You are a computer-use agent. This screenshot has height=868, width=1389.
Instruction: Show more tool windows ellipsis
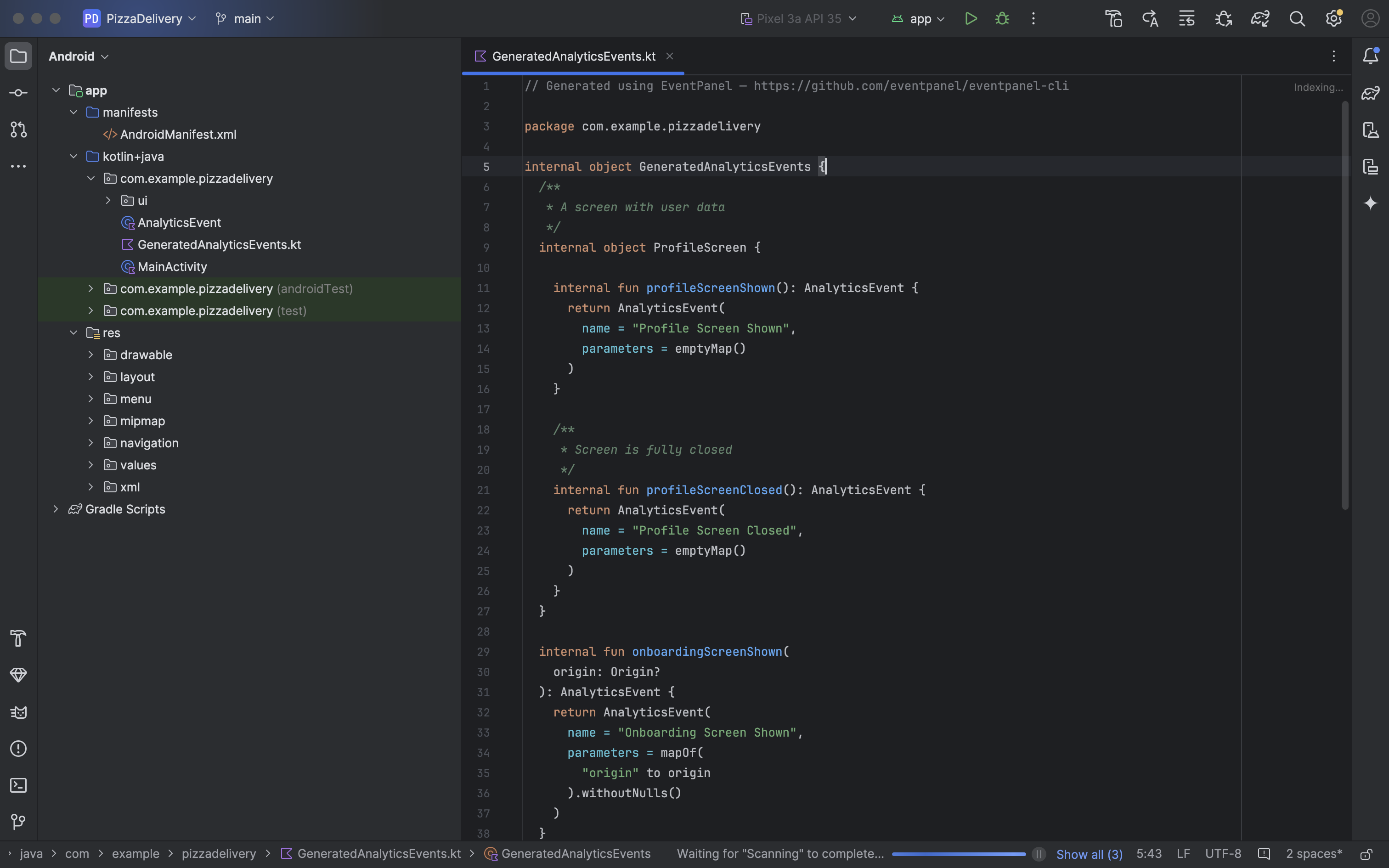[x=18, y=166]
